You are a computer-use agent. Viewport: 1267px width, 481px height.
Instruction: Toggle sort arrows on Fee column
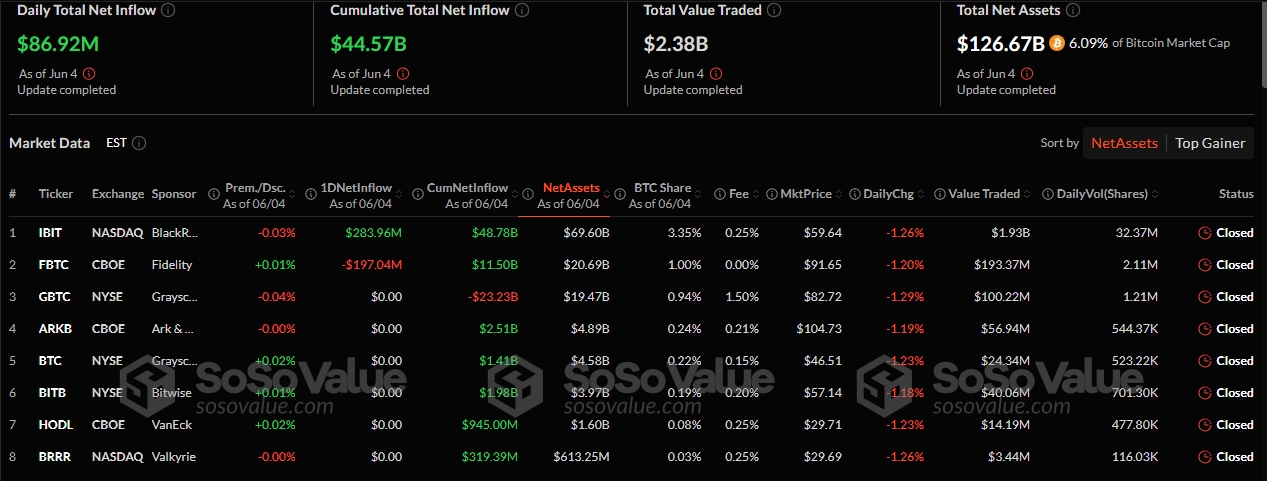tap(755, 194)
